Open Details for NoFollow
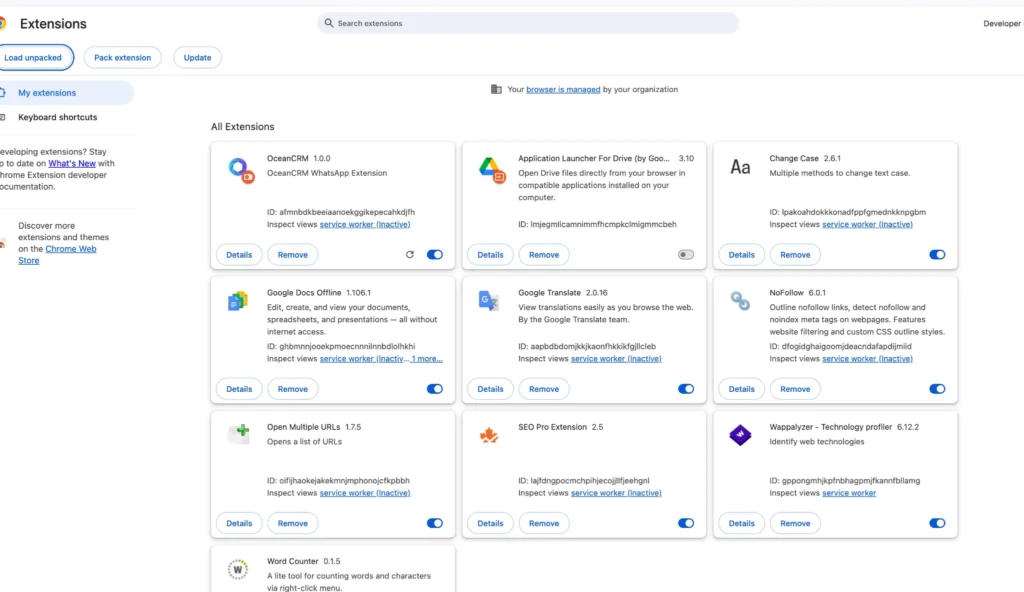 (741, 389)
